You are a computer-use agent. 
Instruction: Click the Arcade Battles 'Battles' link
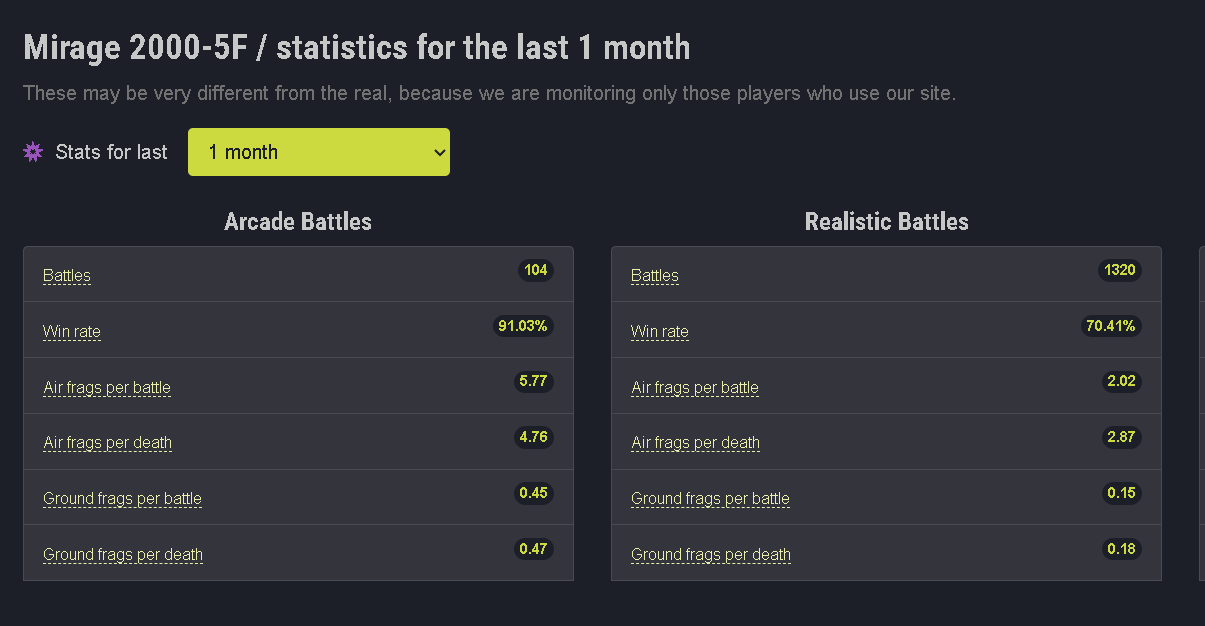[x=67, y=276]
